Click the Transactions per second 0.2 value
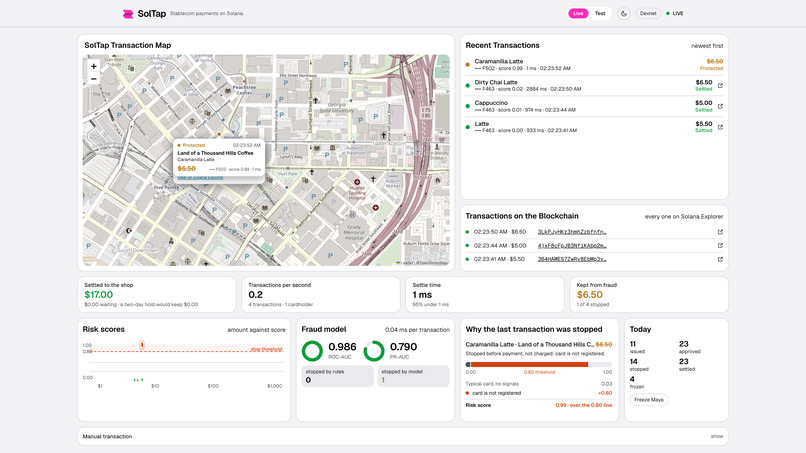The height and width of the screenshot is (453, 806). 255,295
